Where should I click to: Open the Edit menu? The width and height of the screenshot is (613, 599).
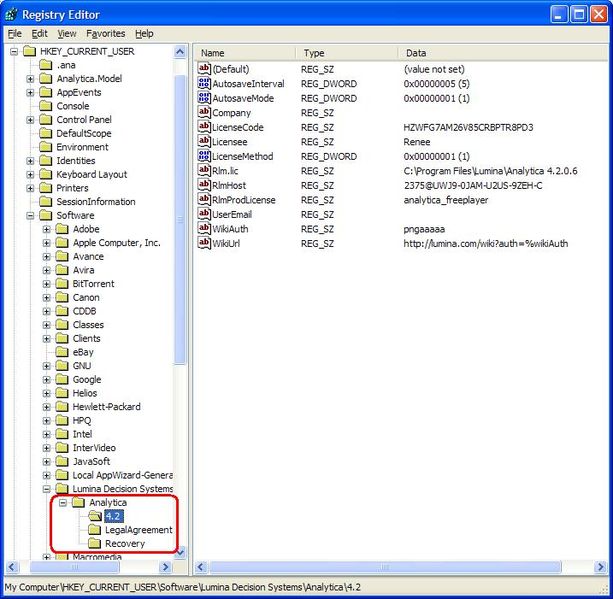pyautogui.click(x=39, y=34)
